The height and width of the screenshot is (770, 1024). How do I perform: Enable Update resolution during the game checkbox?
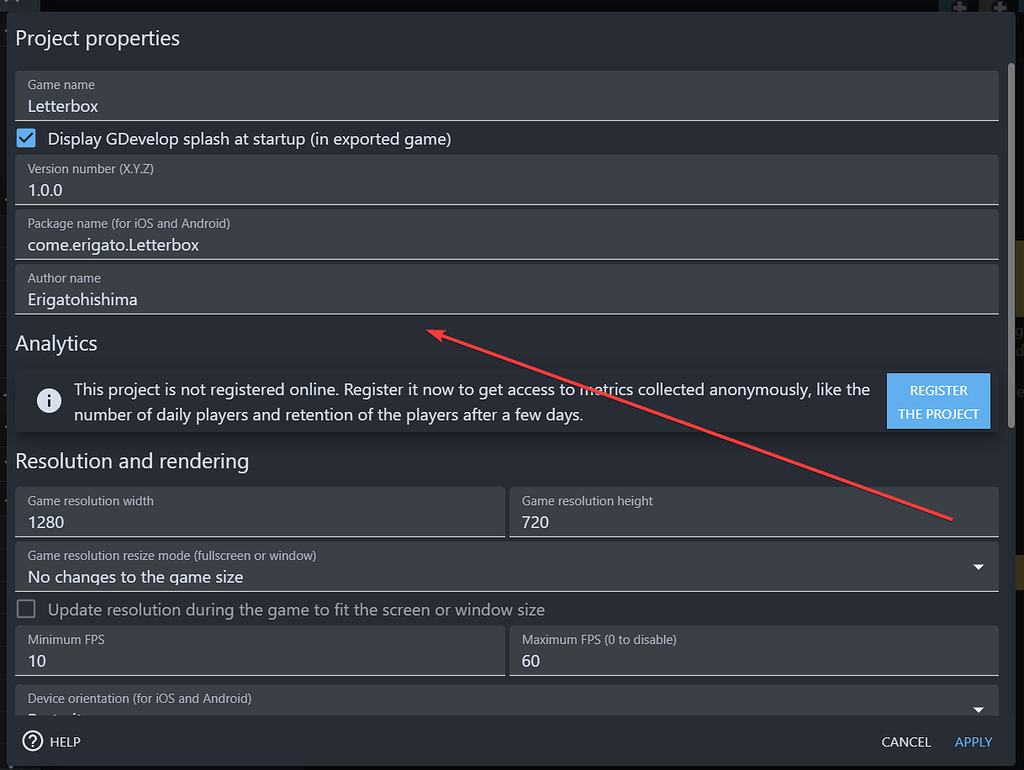click(x=24, y=609)
